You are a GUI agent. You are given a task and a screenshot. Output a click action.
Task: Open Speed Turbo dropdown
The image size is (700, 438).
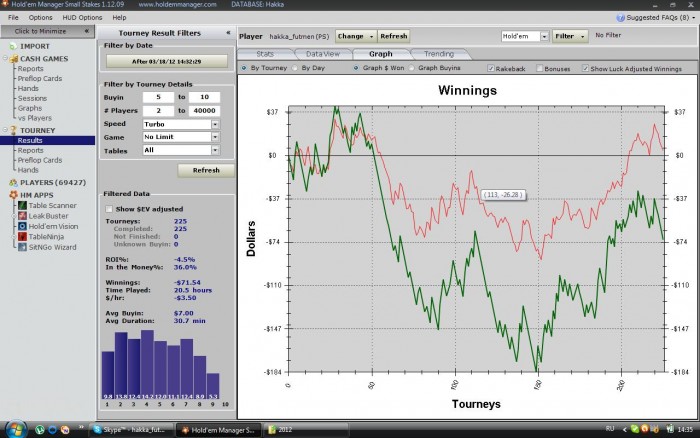coord(215,124)
